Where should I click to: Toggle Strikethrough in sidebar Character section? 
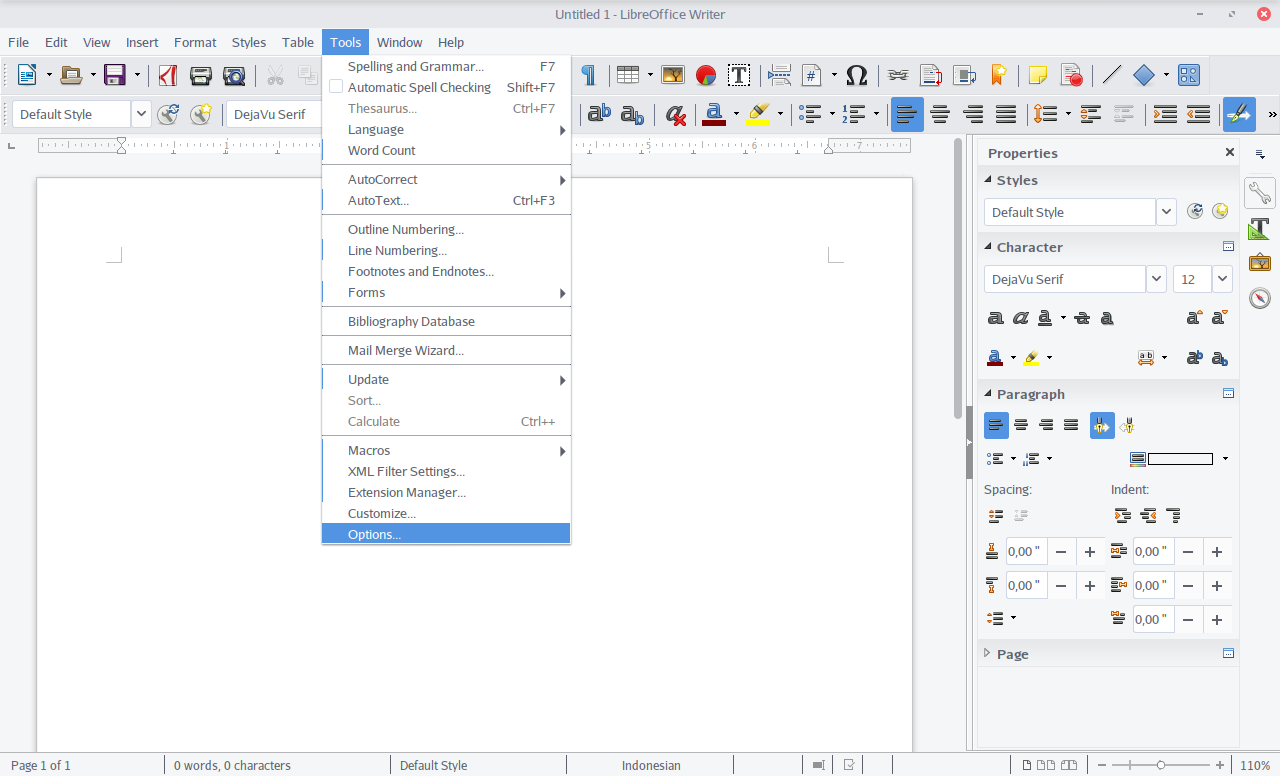1081,318
